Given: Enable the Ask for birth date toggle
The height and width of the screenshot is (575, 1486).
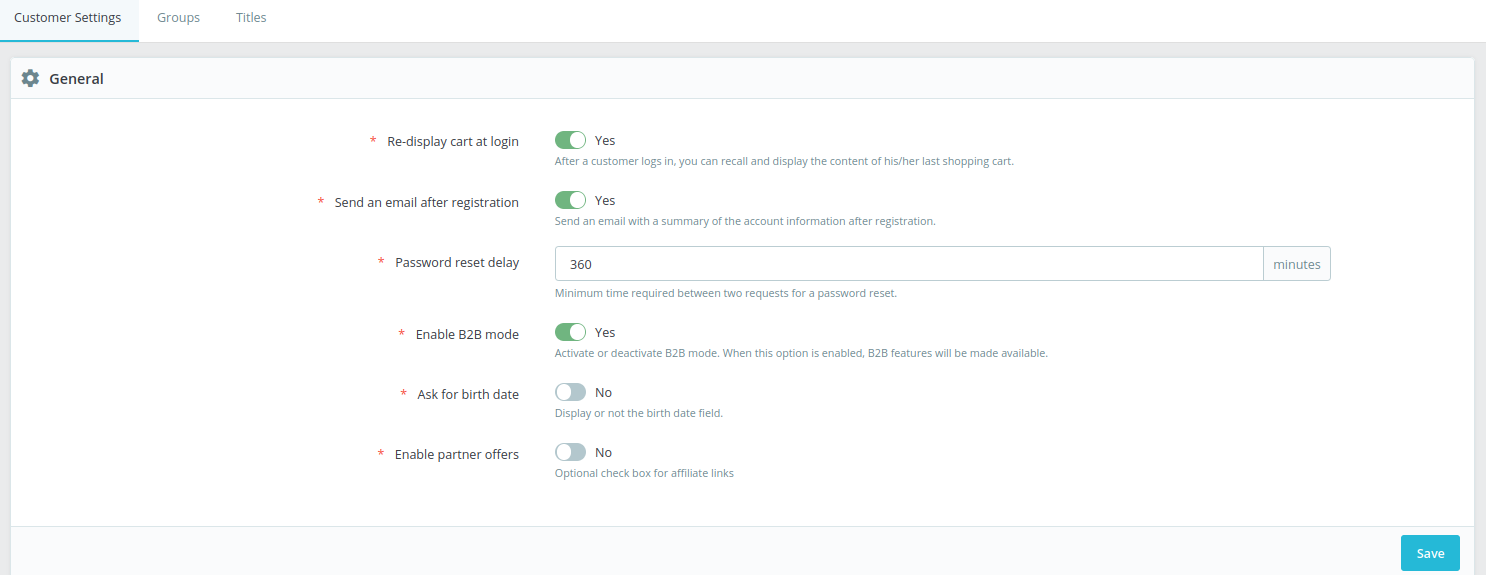Looking at the screenshot, I should click(570, 392).
